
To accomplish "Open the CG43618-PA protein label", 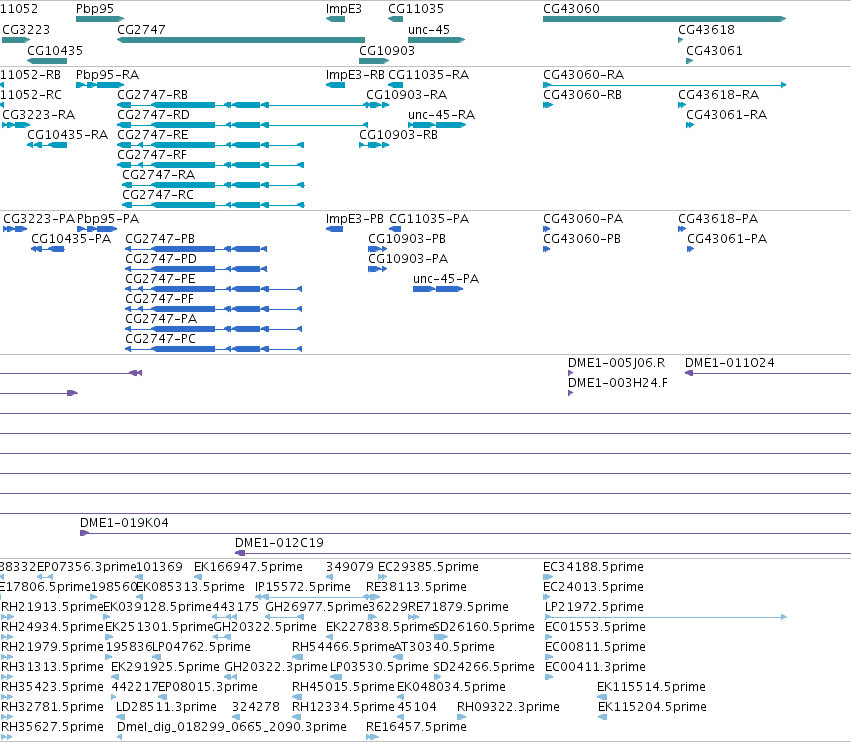I will (718, 219).
